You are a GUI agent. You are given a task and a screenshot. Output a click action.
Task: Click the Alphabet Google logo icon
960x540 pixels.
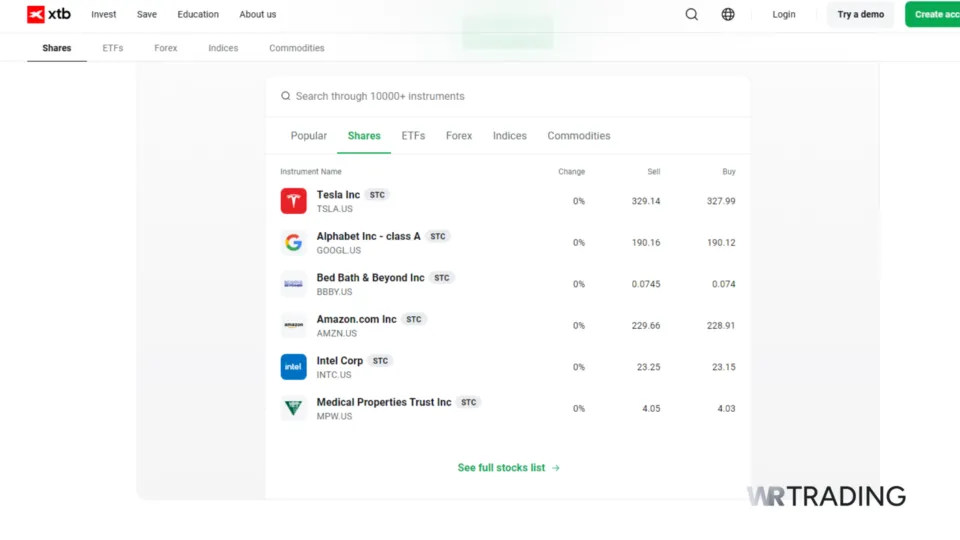click(293, 242)
